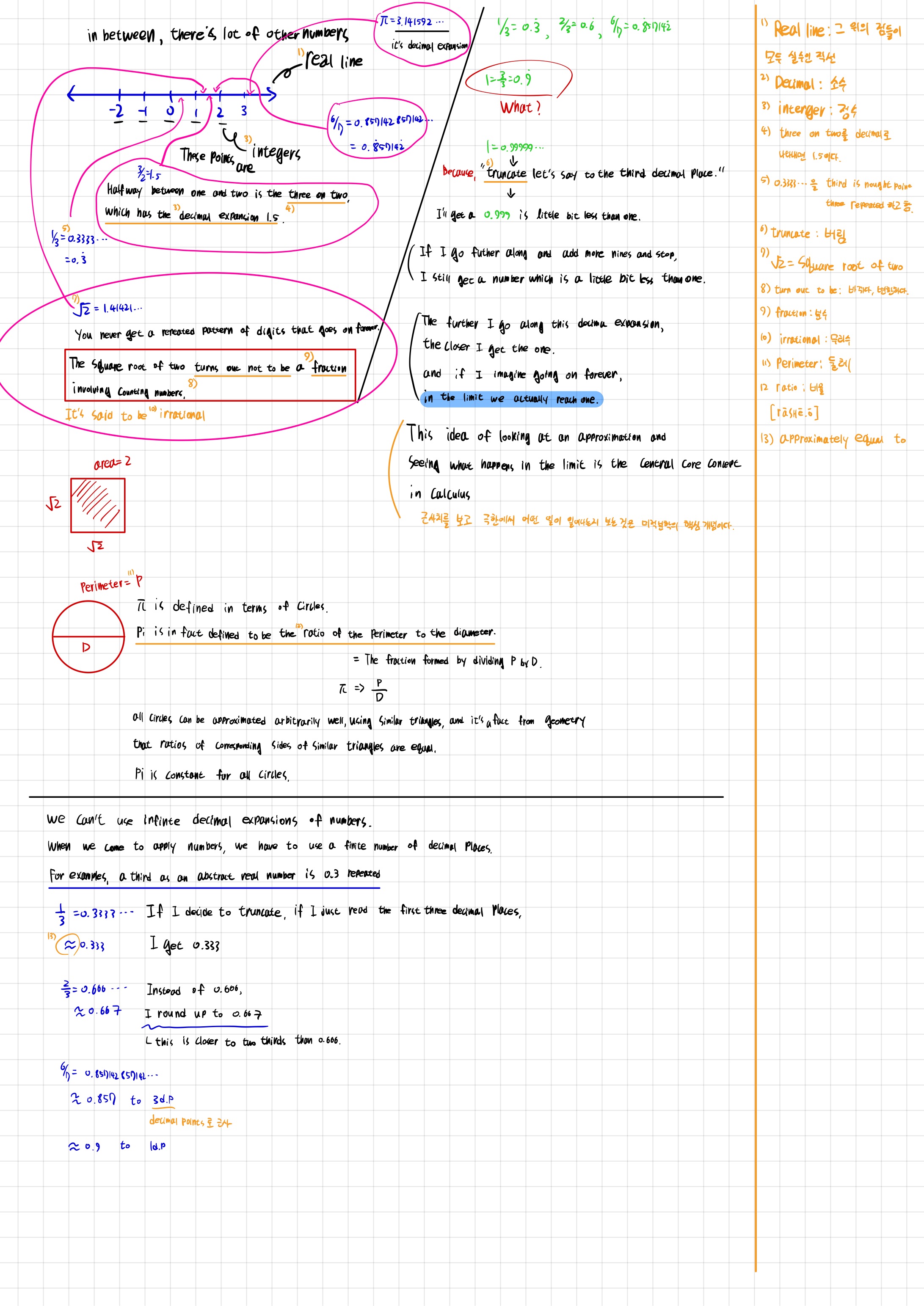The height and width of the screenshot is (1306, 924).
Task: Click the blue text "≈ 0.857 to 3d.p"
Action: tap(122, 1099)
